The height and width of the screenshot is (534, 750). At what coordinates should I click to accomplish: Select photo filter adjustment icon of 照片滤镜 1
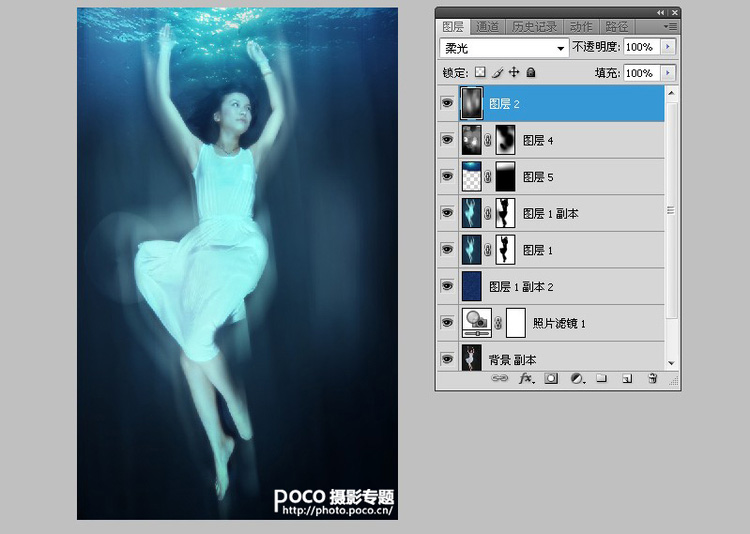point(476,323)
